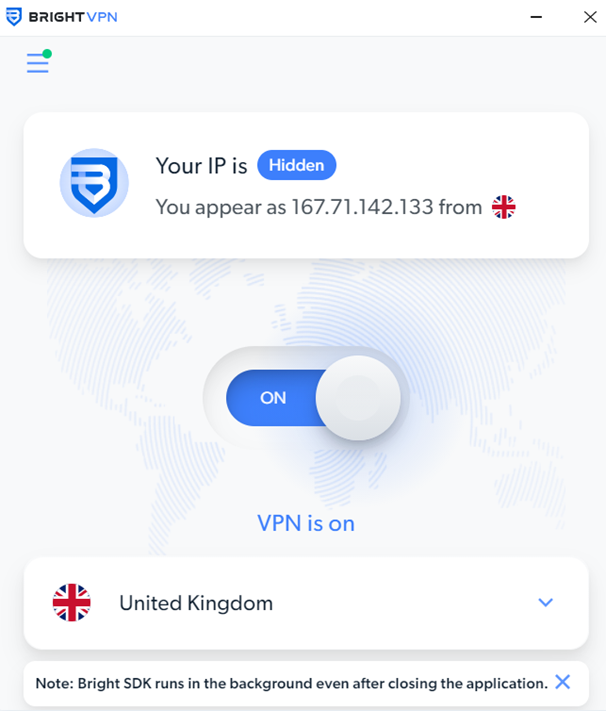Screen dimensions: 606x711
Task: Close the Bright VPN window
Action: [x=590, y=17]
